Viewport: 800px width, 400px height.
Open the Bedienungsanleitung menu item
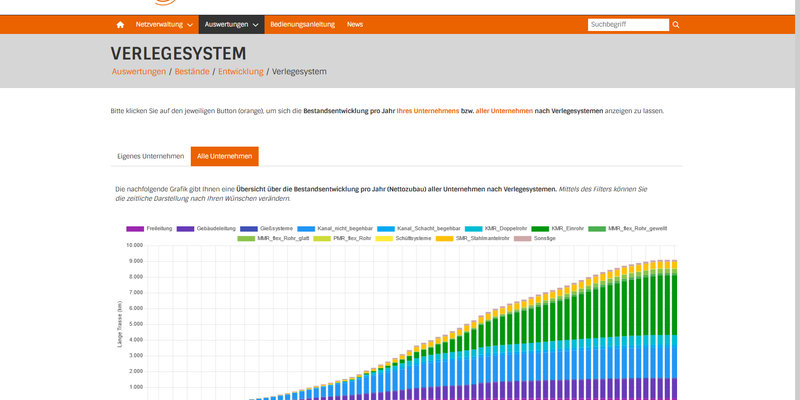303,24
